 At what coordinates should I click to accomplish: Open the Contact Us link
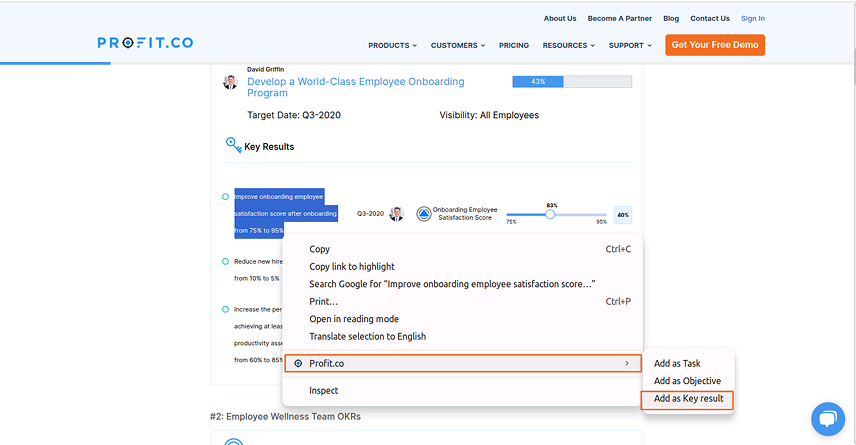tap(710, 19)
